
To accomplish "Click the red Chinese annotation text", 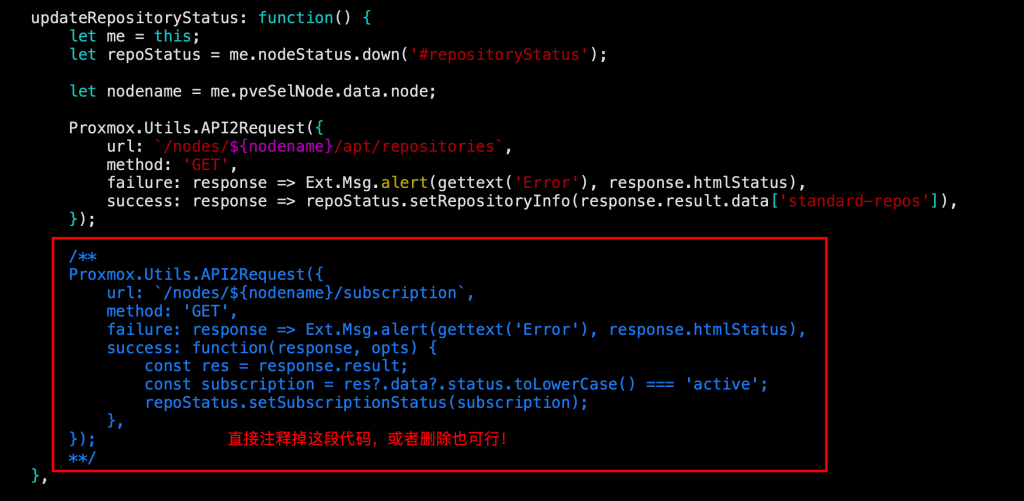I will coord(367,440).
